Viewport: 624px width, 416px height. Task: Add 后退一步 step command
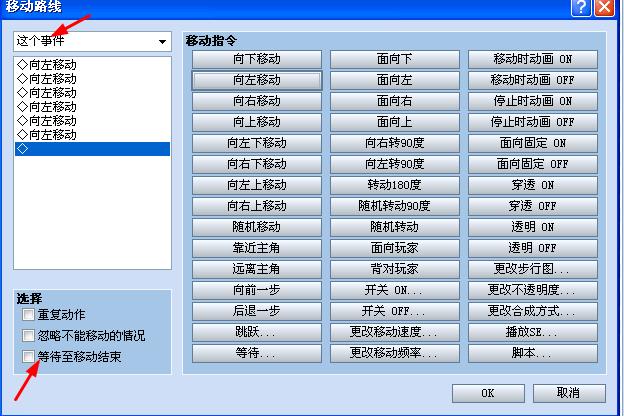click(257, 311)
